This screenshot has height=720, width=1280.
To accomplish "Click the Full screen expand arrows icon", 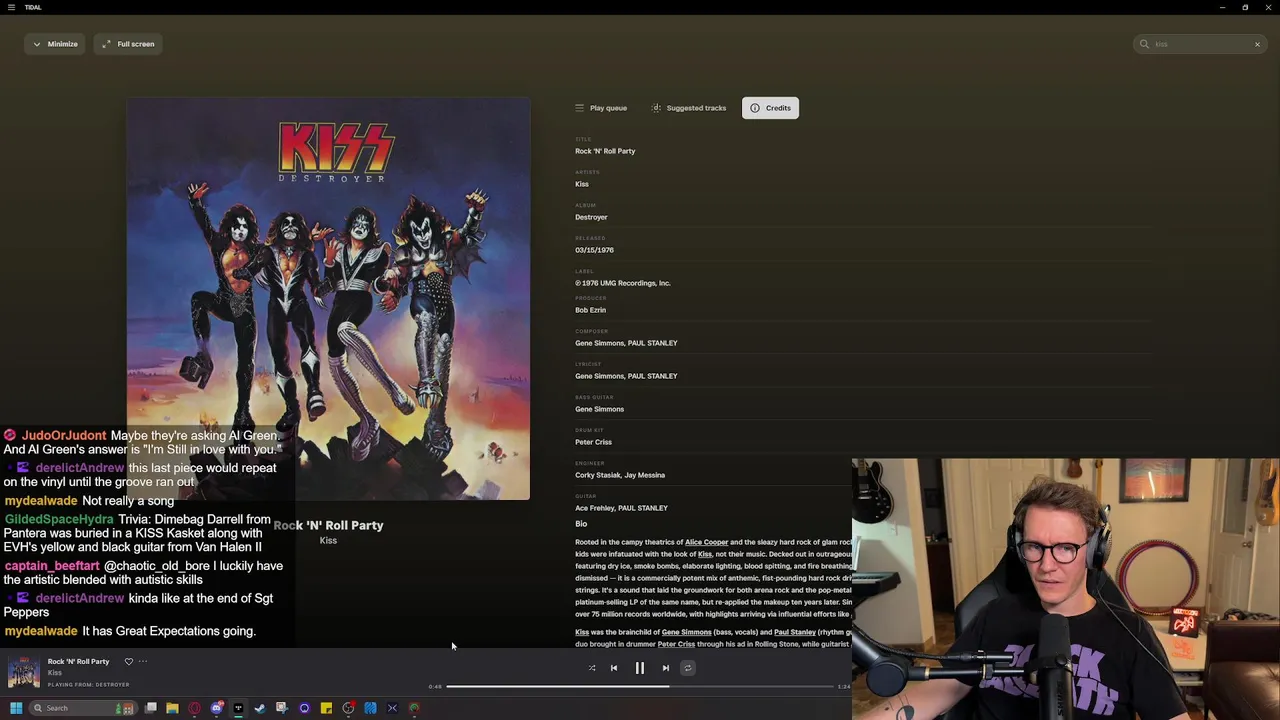I will [107, 44].
